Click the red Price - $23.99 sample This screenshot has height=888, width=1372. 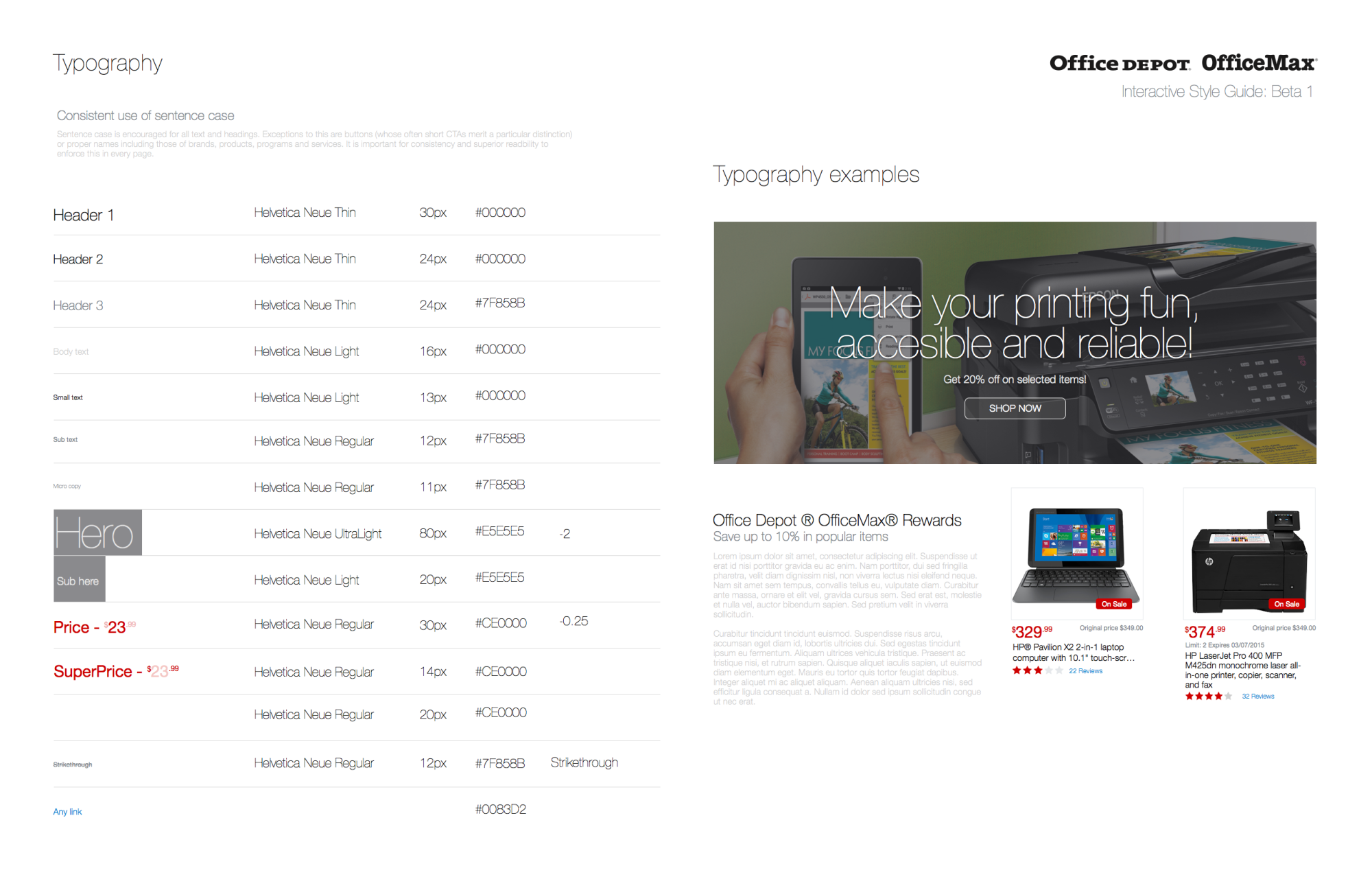pos(95,627)
